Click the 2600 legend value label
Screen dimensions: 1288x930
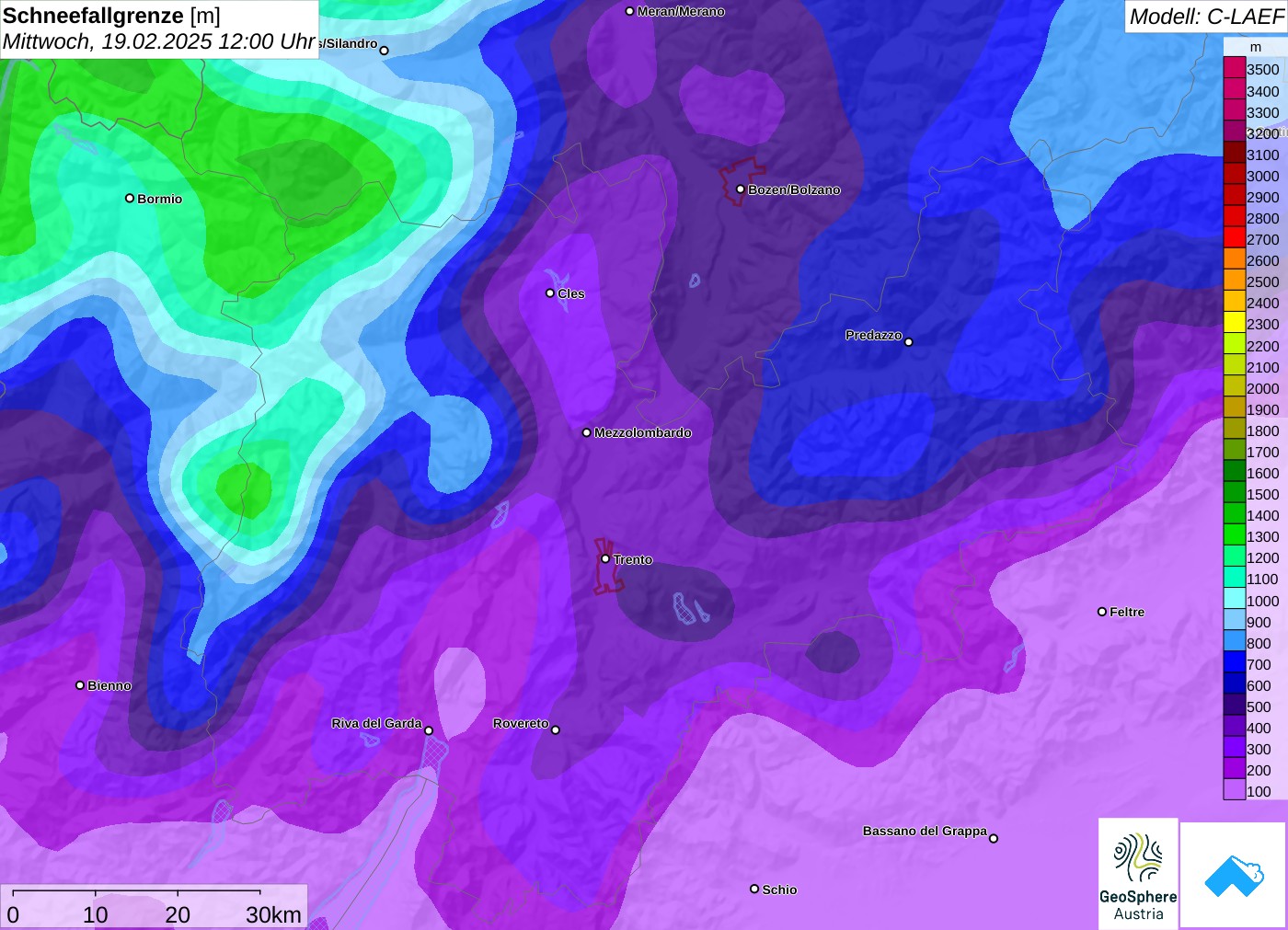pyautogui.click(x=1262, y=260)
